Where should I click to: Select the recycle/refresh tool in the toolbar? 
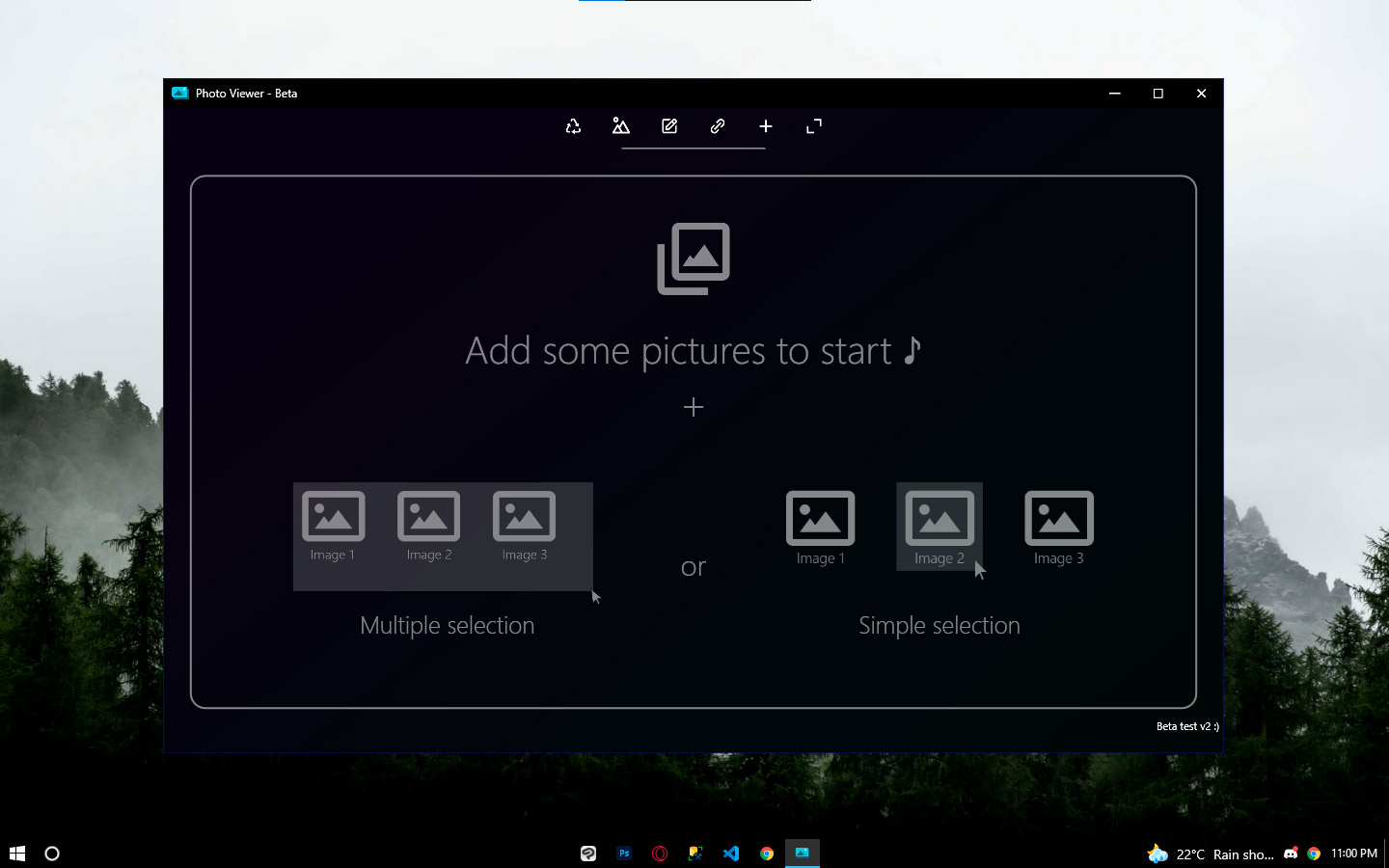(573, 125)
